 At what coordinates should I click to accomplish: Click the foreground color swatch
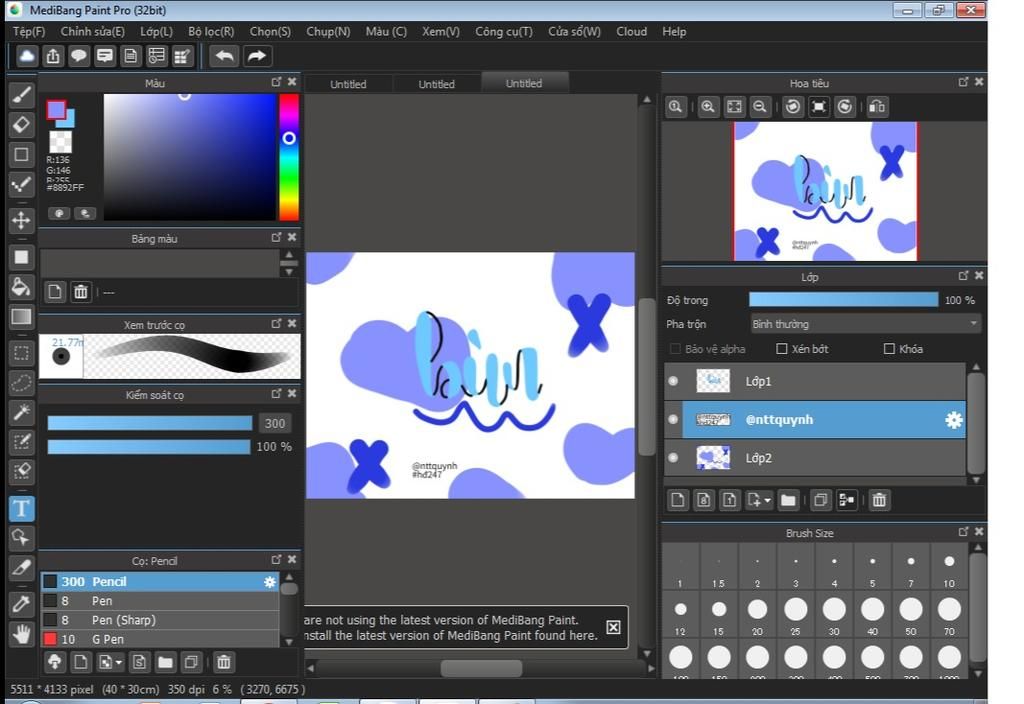click(56, 110)
